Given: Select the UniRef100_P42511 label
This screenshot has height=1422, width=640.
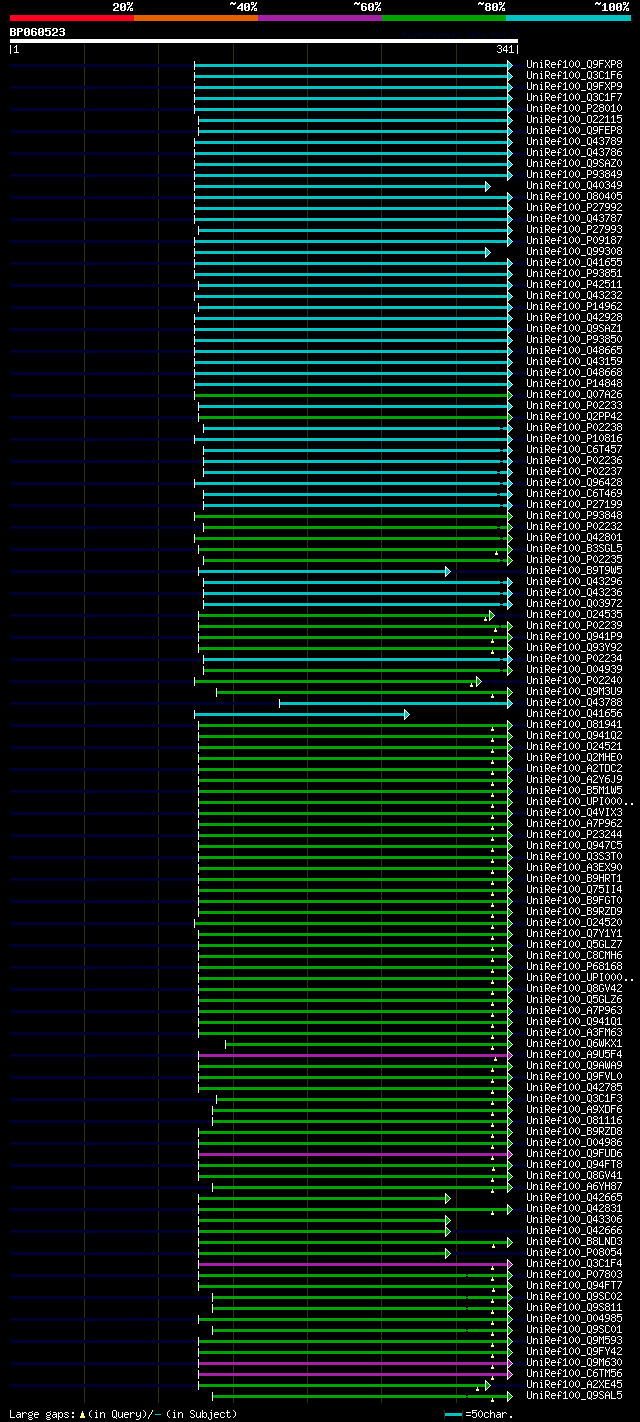Looking at the screenshot, I should tap(574, 285).
